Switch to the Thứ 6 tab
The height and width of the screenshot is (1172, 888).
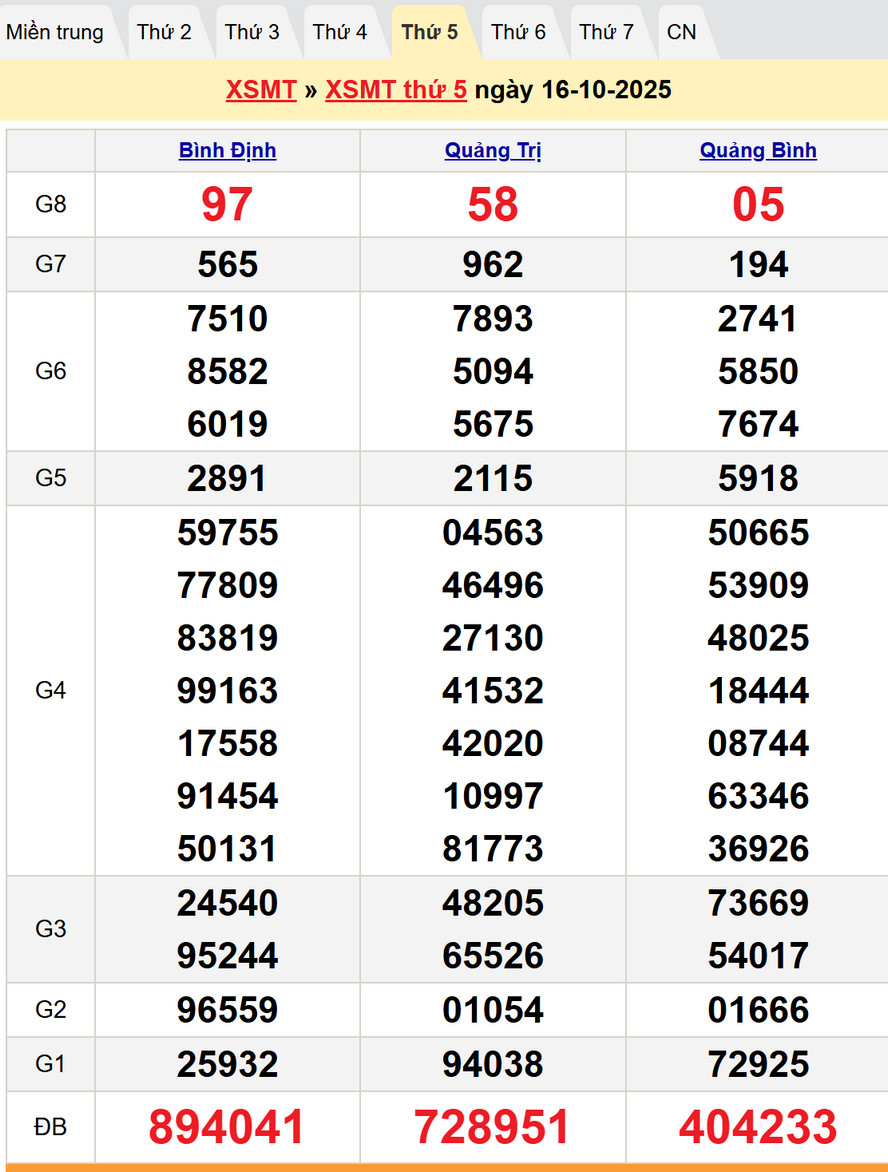(x=518, y=32)
